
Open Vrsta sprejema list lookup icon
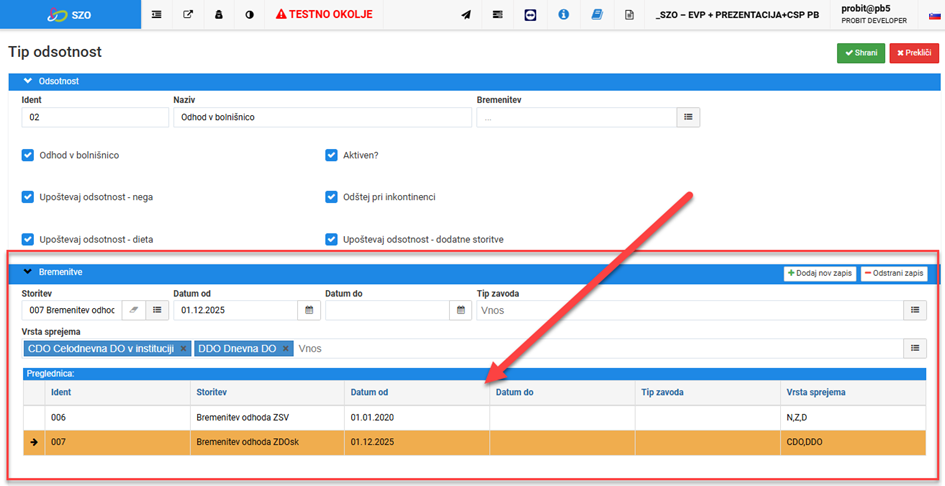914,348
